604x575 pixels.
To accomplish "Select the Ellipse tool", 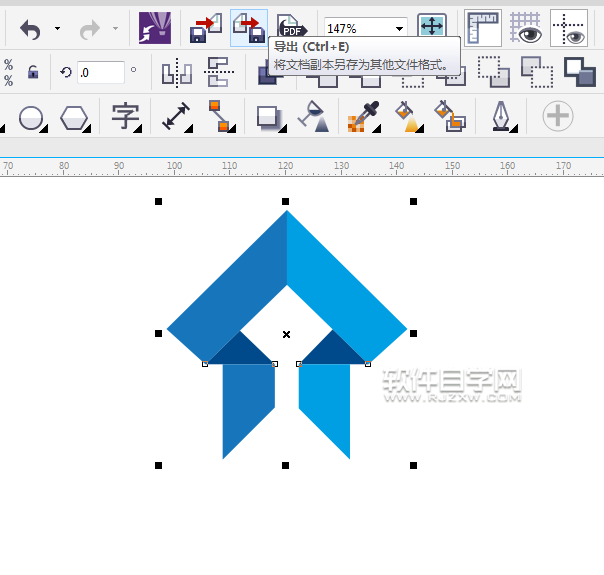I will coord(31,117).
